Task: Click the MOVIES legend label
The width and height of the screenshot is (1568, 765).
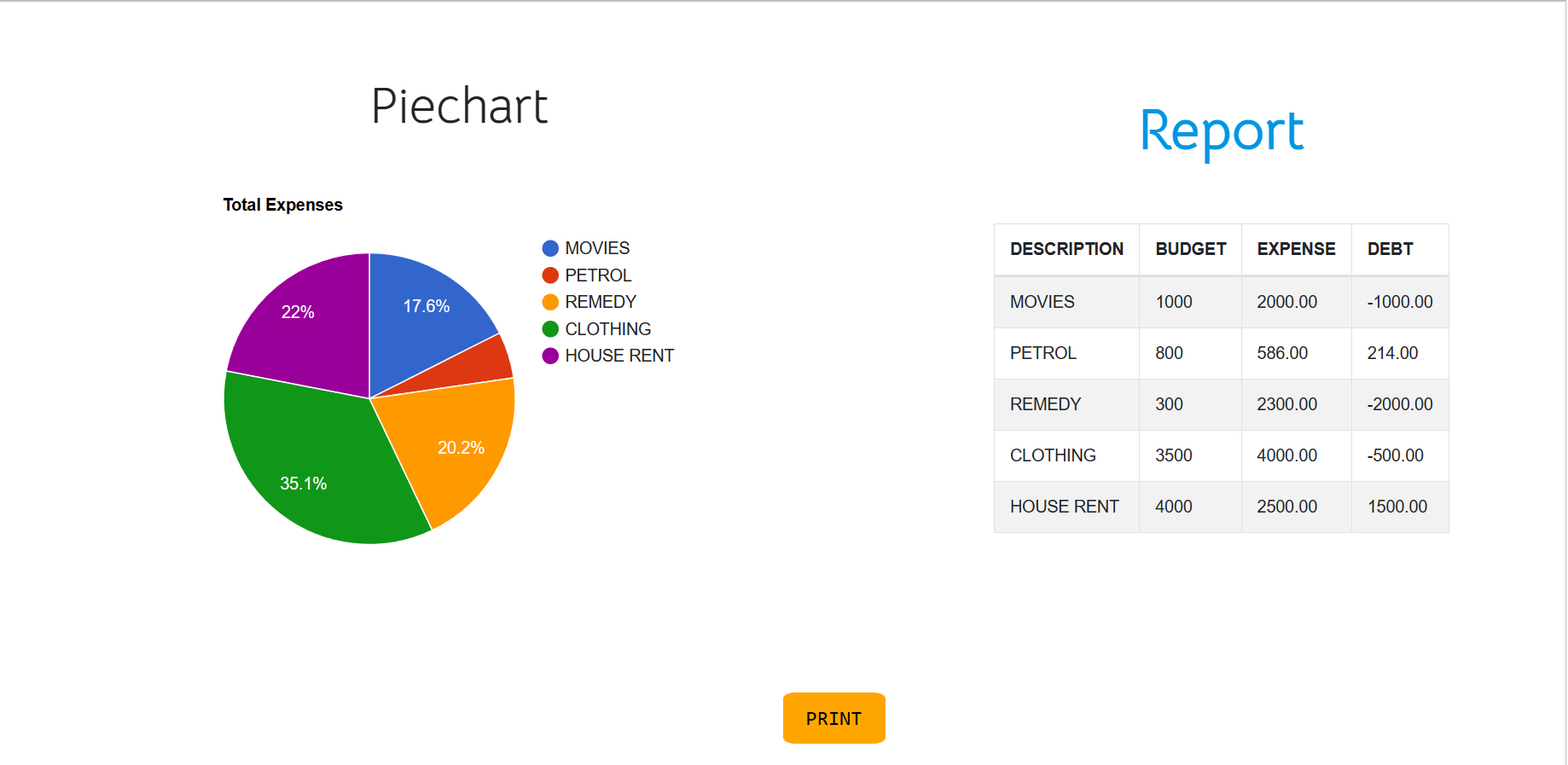Action: (x=597, y=248)
